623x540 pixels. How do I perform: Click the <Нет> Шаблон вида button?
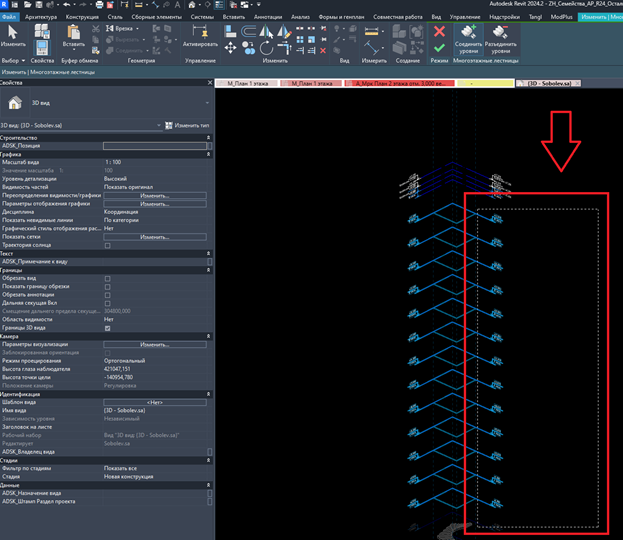click(x=155, y=403)
